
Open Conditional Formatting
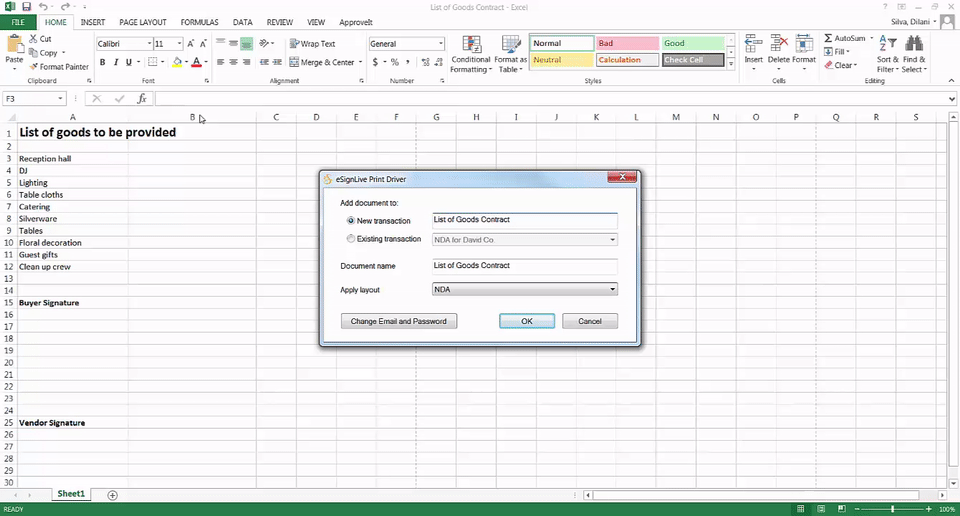coord(471,54)
